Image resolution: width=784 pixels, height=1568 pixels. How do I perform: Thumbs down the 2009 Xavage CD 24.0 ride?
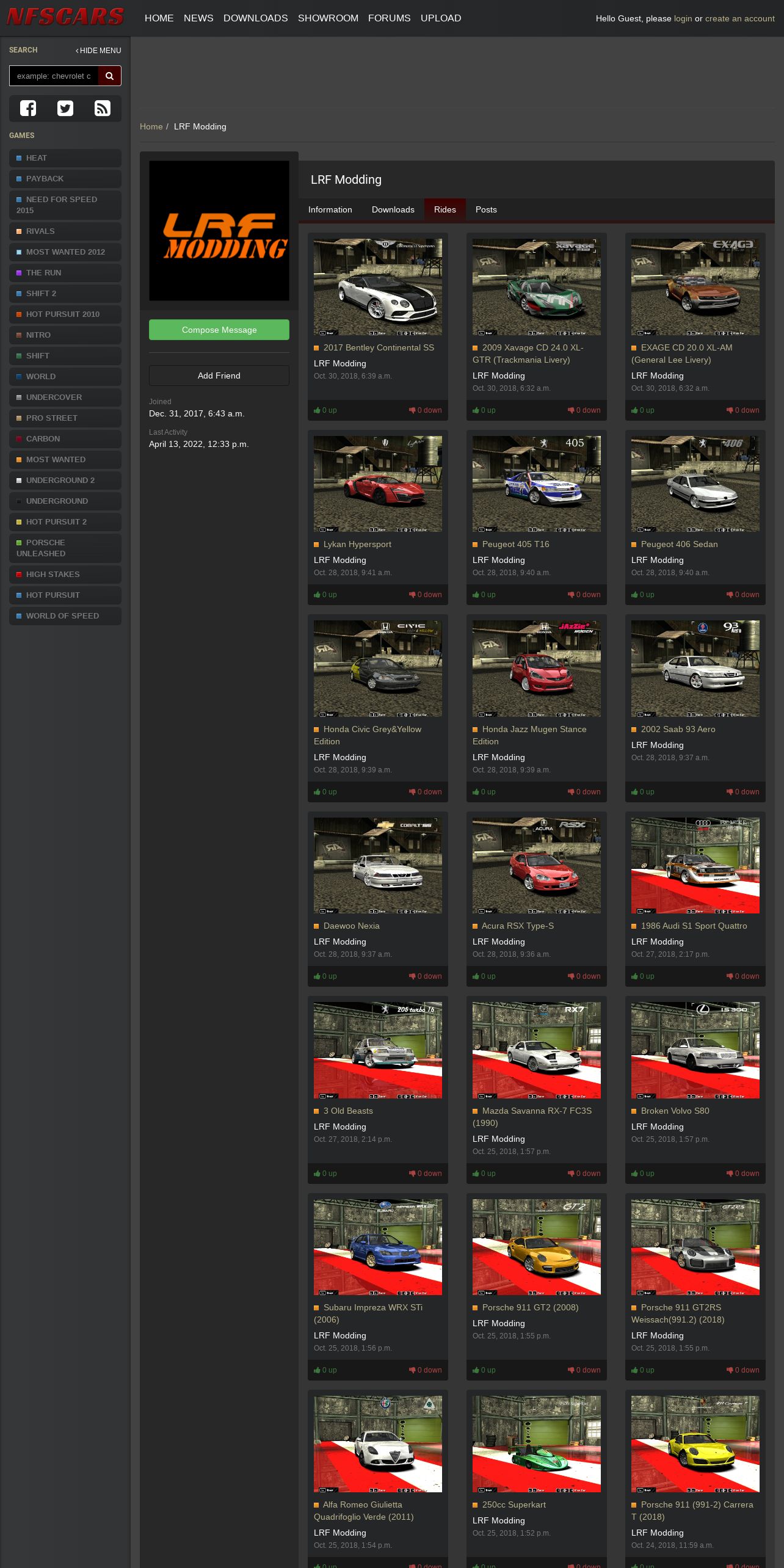584,410
